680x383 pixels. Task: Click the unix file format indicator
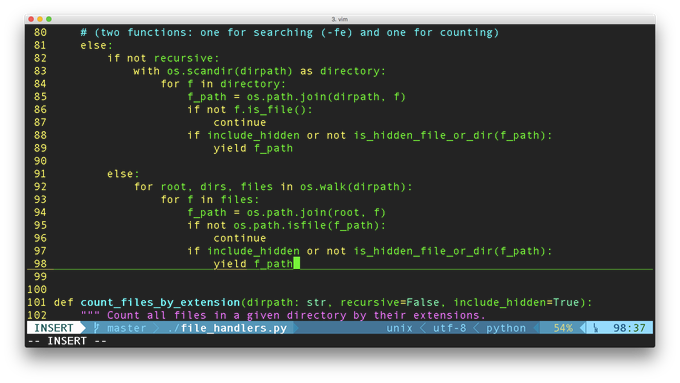(399, 328)
